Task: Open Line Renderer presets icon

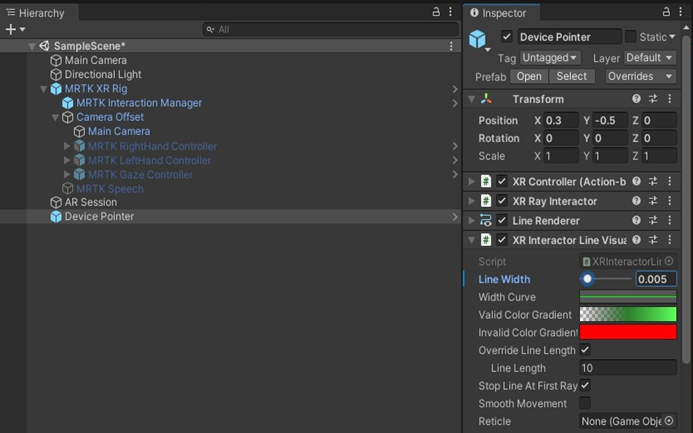Action: point(653,220)
